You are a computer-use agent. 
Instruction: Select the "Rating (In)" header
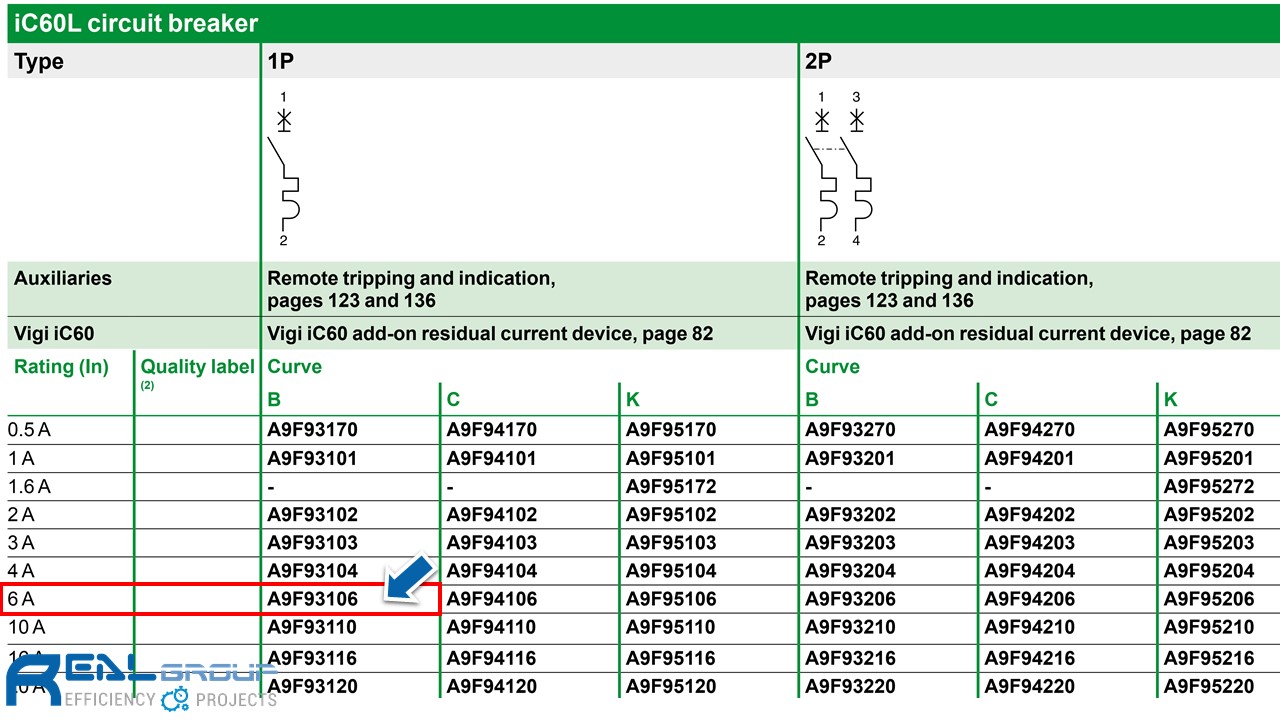[61, 366]
